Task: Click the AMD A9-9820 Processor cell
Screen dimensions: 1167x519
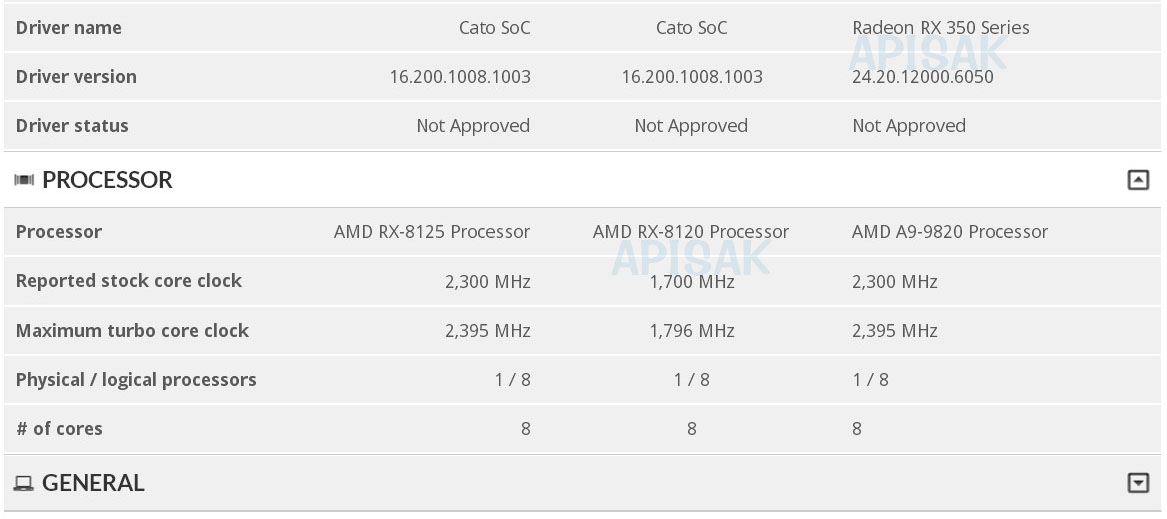Action: 950,232
